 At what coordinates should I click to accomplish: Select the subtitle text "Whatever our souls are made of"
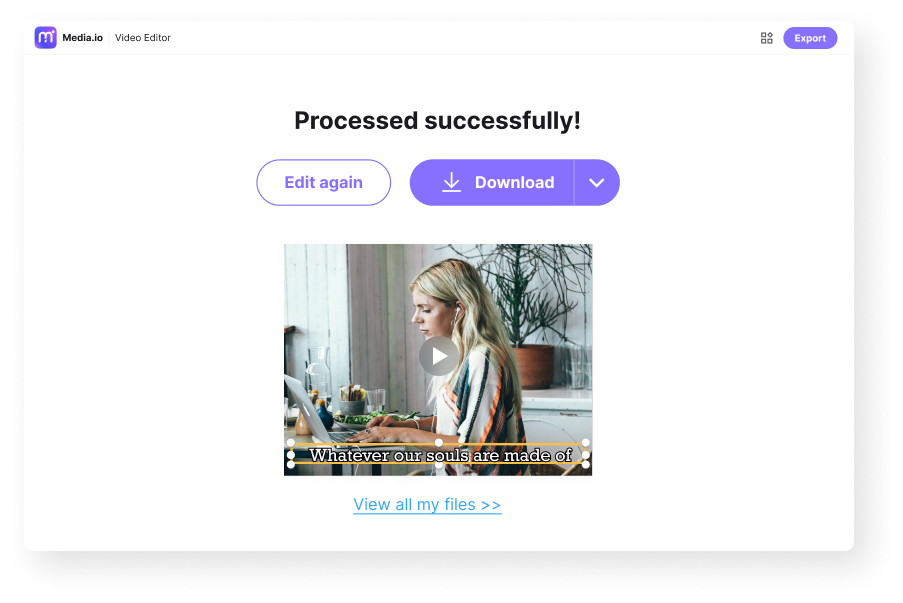[x=441, y=455]
